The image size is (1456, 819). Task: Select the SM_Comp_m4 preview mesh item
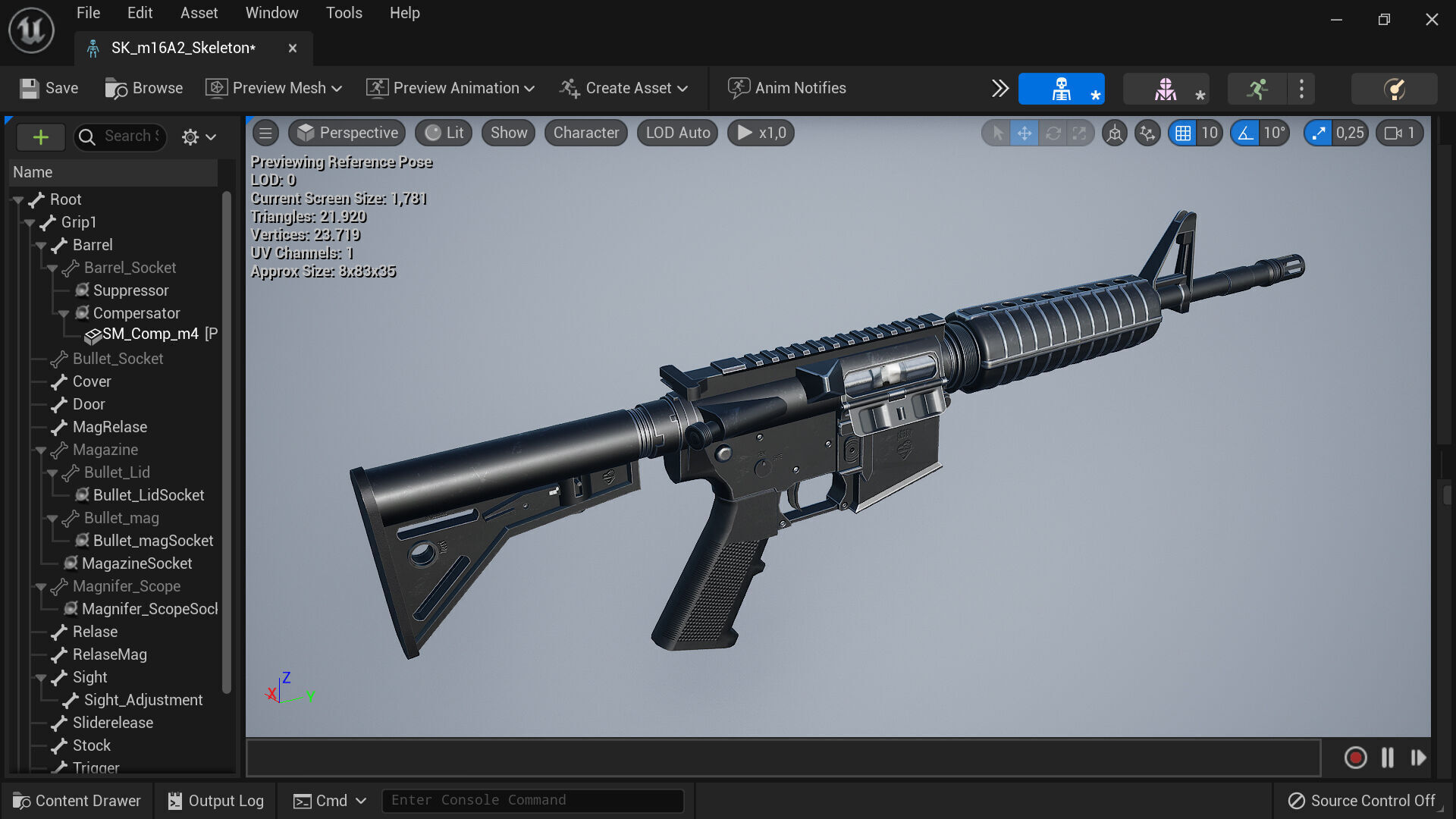coord(150,334)
